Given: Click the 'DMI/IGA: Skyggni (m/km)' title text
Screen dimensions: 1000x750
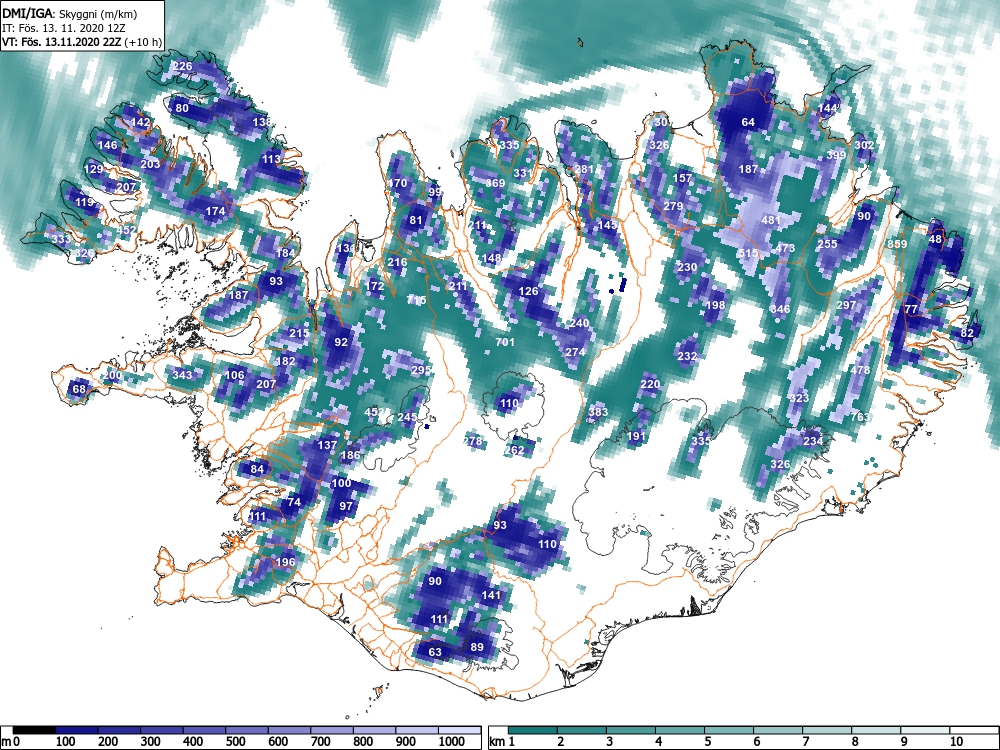Looking at the screenshot, I should tap(70, 13).
